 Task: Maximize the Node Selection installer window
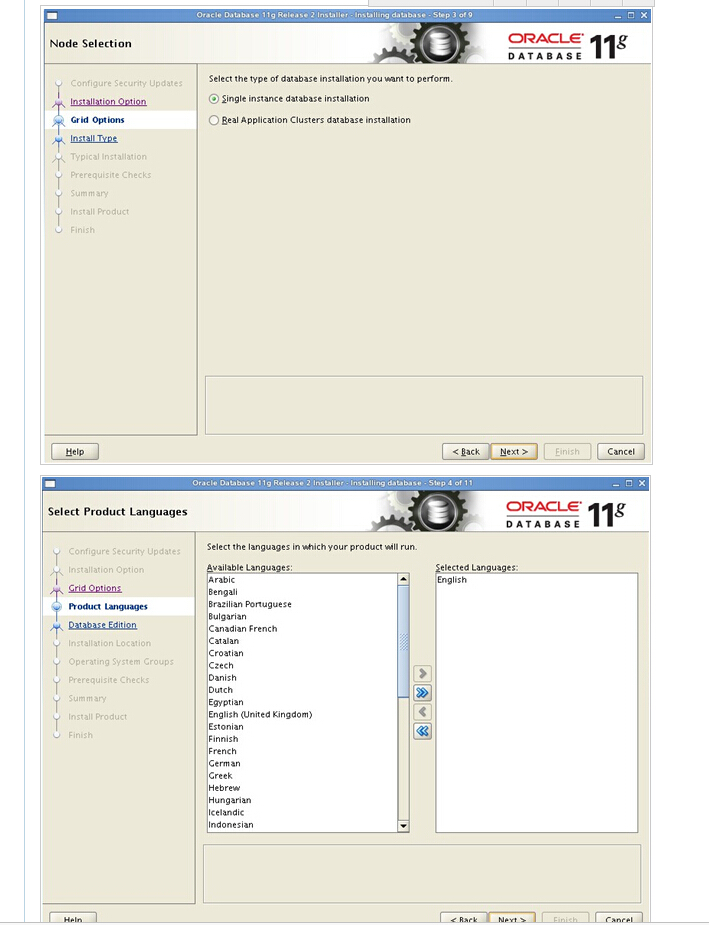click(x=631, y=15)
